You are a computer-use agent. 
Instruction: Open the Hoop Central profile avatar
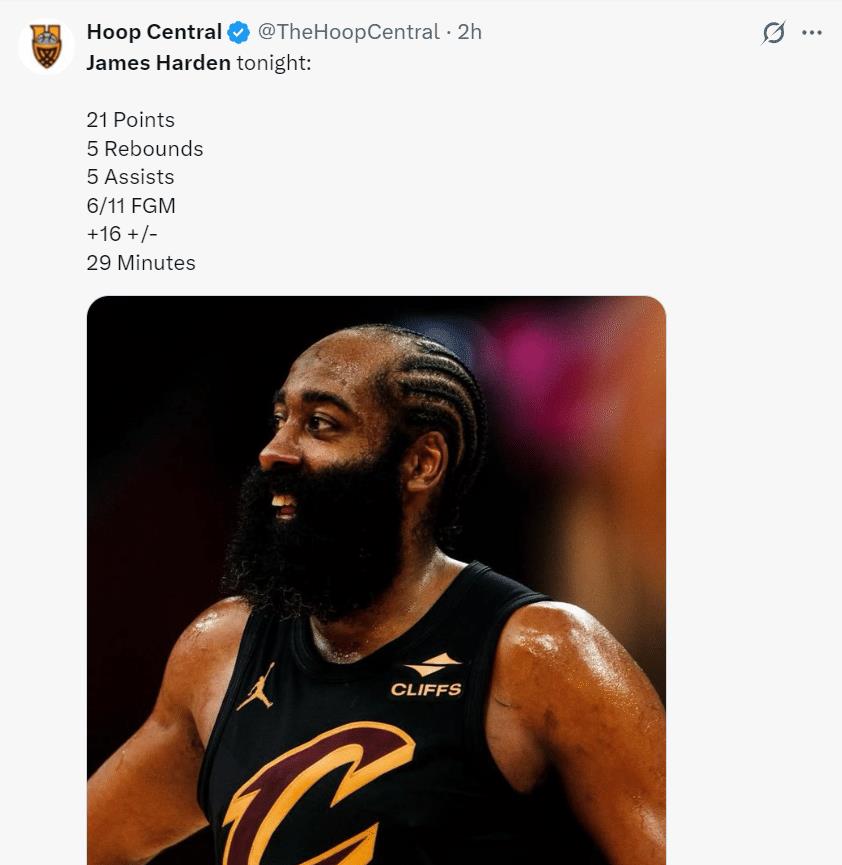[46, 46]
